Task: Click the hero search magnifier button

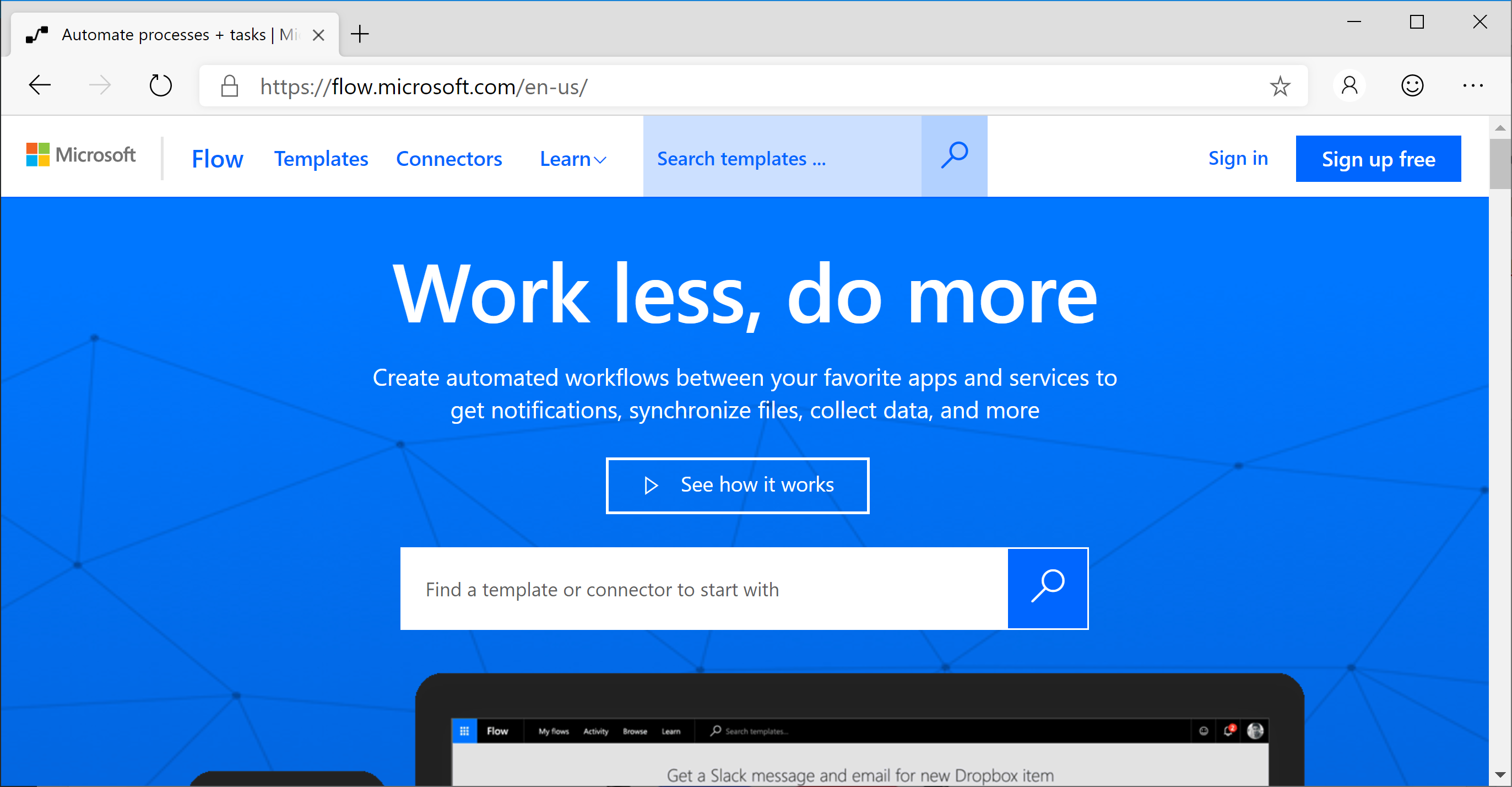Action: [x=1048, y=588]
